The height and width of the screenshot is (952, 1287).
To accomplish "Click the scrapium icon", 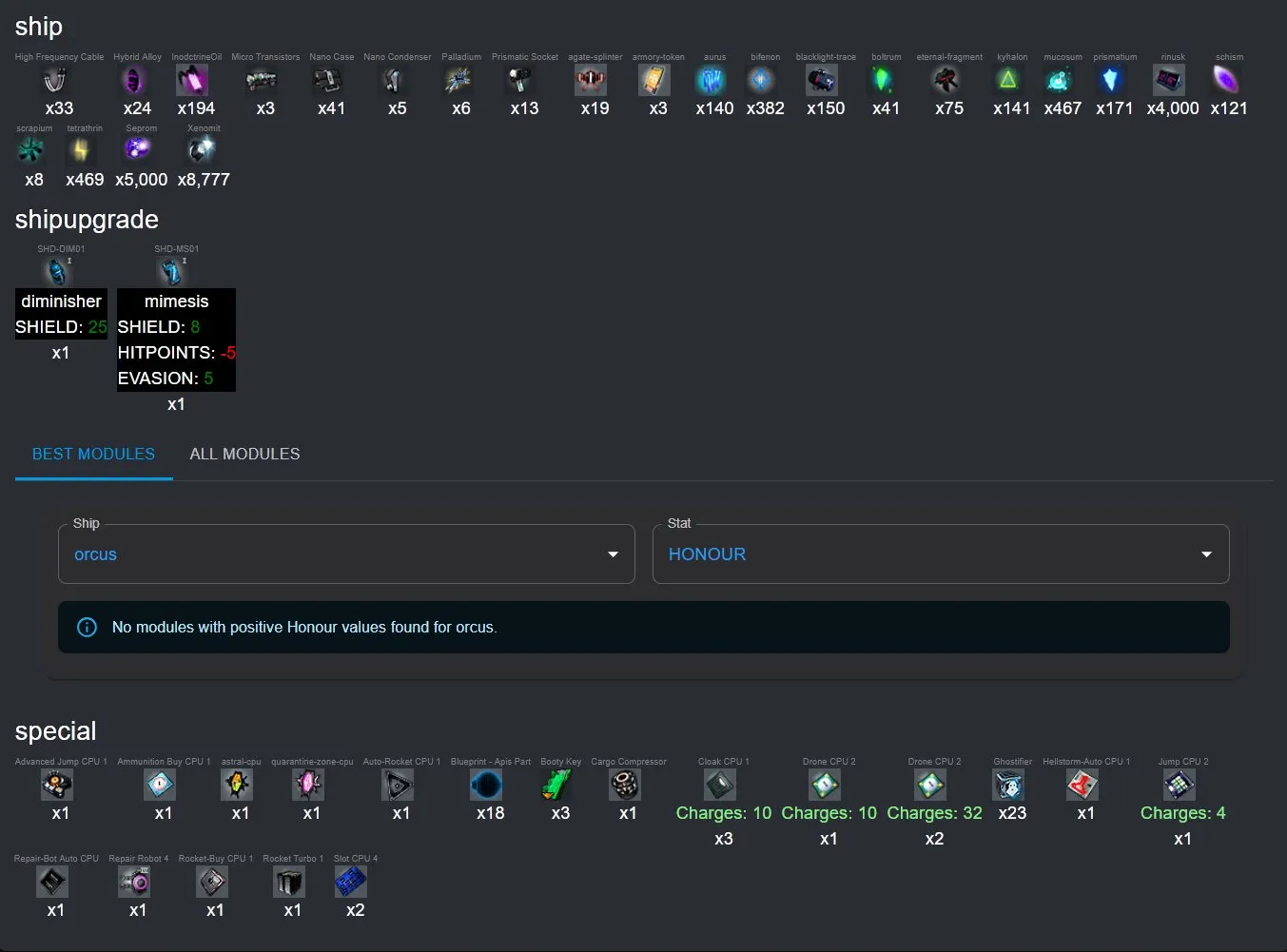I will (31, 150).
